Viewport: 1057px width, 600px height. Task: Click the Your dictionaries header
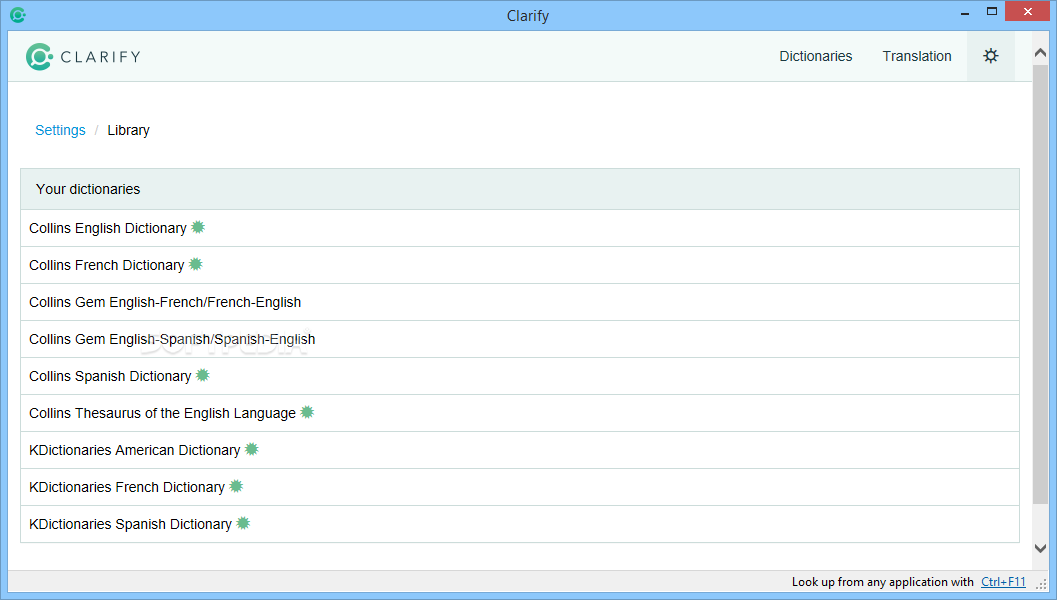(x=520, y=189)
